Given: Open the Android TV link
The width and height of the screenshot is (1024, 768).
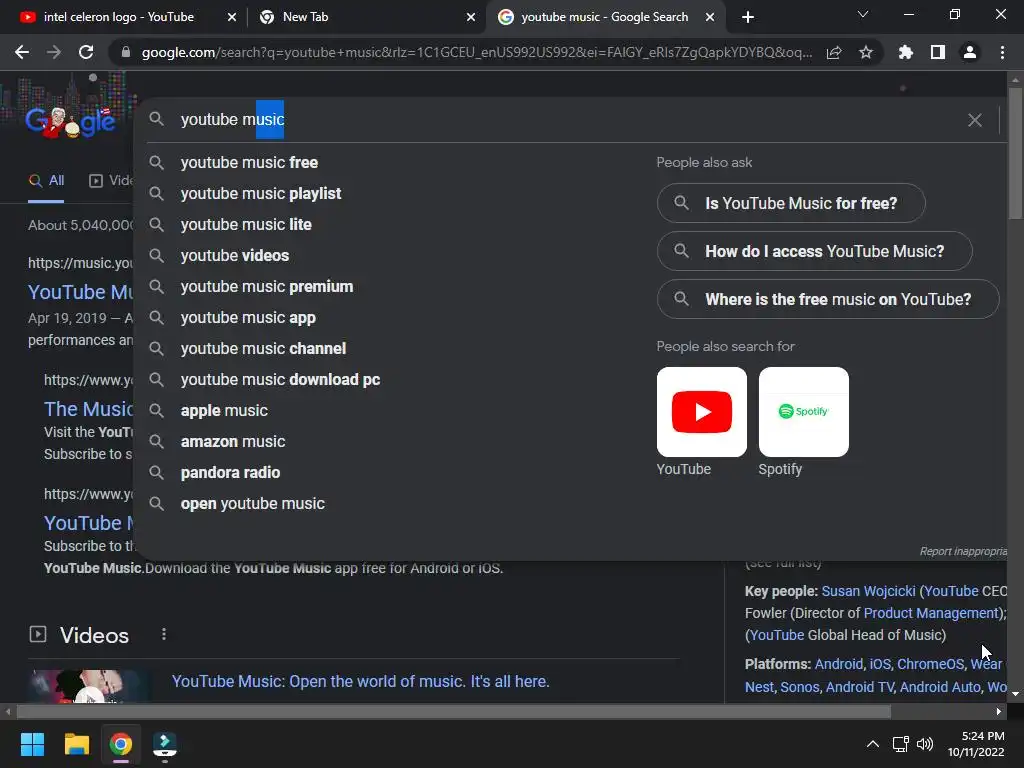Looking at the screenshot, I should pos(860,688).
